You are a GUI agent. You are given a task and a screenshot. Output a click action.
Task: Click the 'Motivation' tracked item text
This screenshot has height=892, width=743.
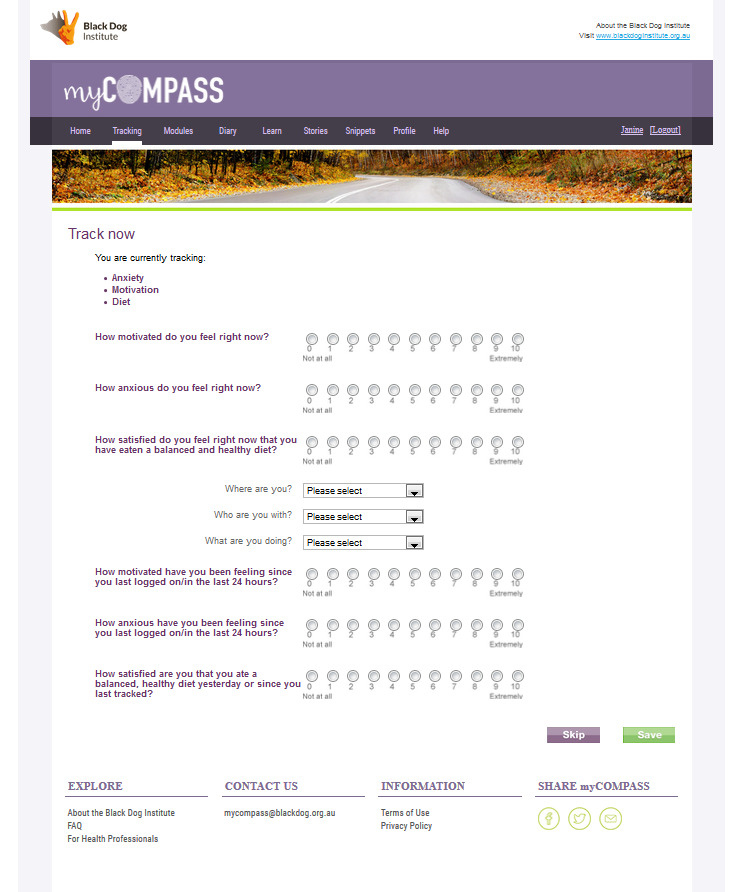click(x=135, y=290)
